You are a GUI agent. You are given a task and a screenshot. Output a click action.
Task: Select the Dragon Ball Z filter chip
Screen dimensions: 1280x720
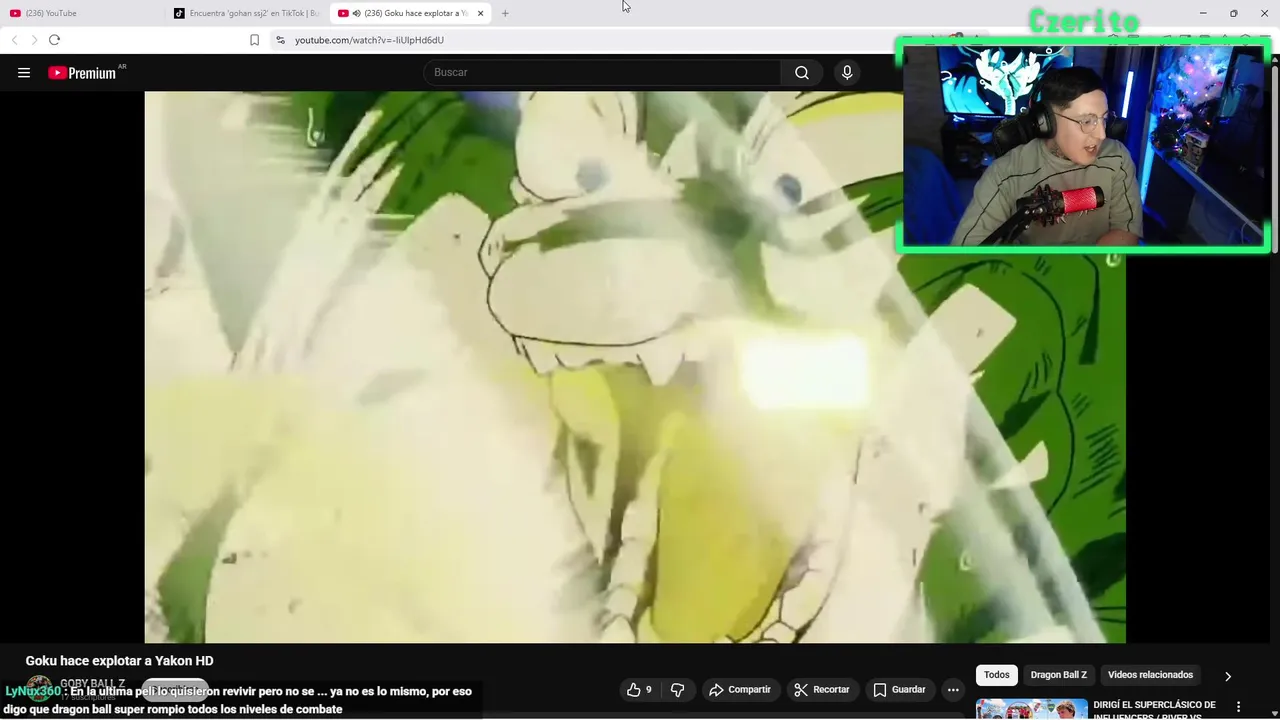point(1059,675)
